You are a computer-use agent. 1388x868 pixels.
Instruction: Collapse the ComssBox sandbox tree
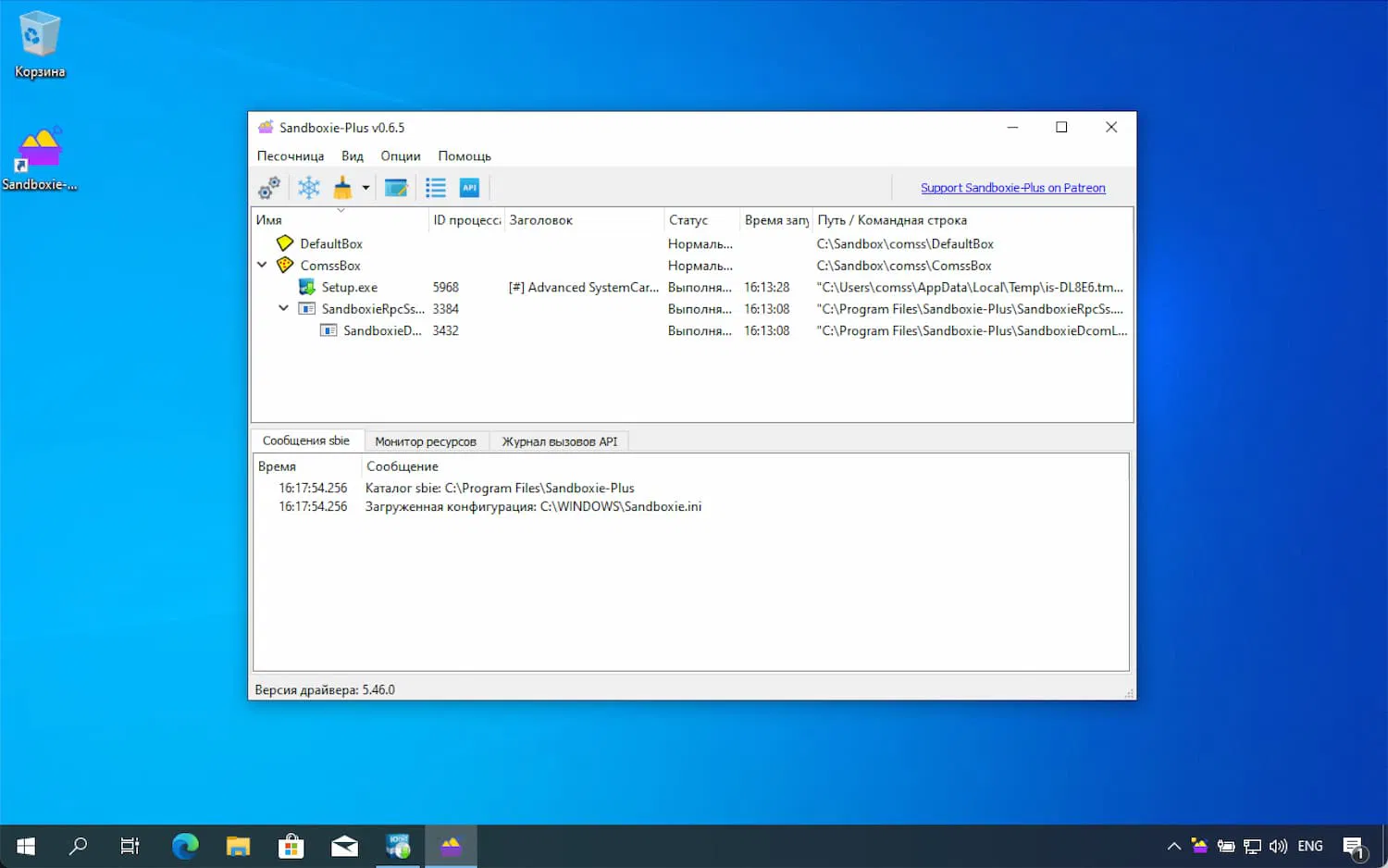click(263, 266)
